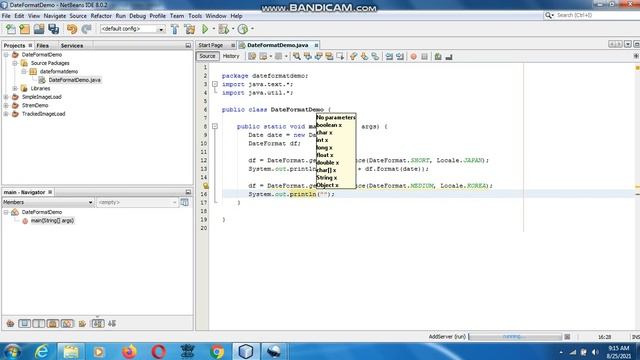This screenshot has width=640, height=360.
Task: Toggle Show Inner Classes in Navigator
Action: pos(67,324)
